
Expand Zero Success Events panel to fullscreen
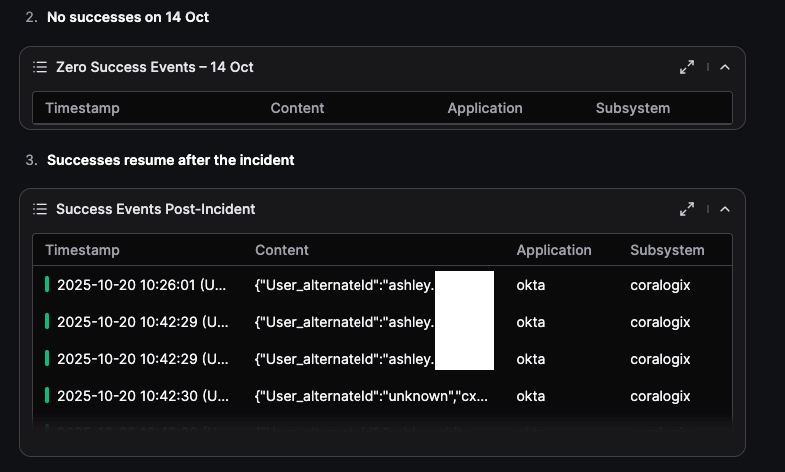click(687, 67)
